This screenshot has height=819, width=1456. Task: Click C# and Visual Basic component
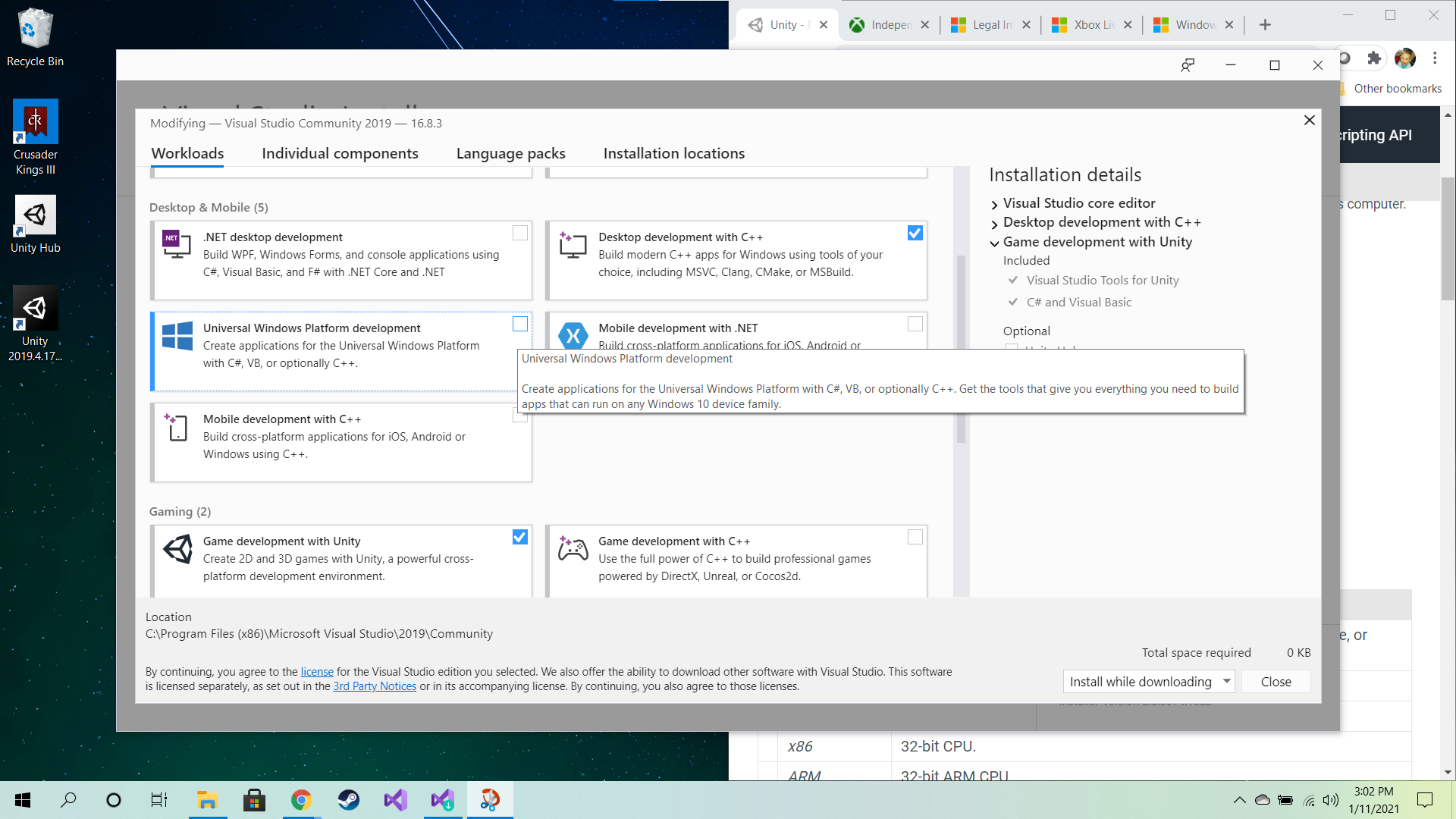tap(1079, 303)
